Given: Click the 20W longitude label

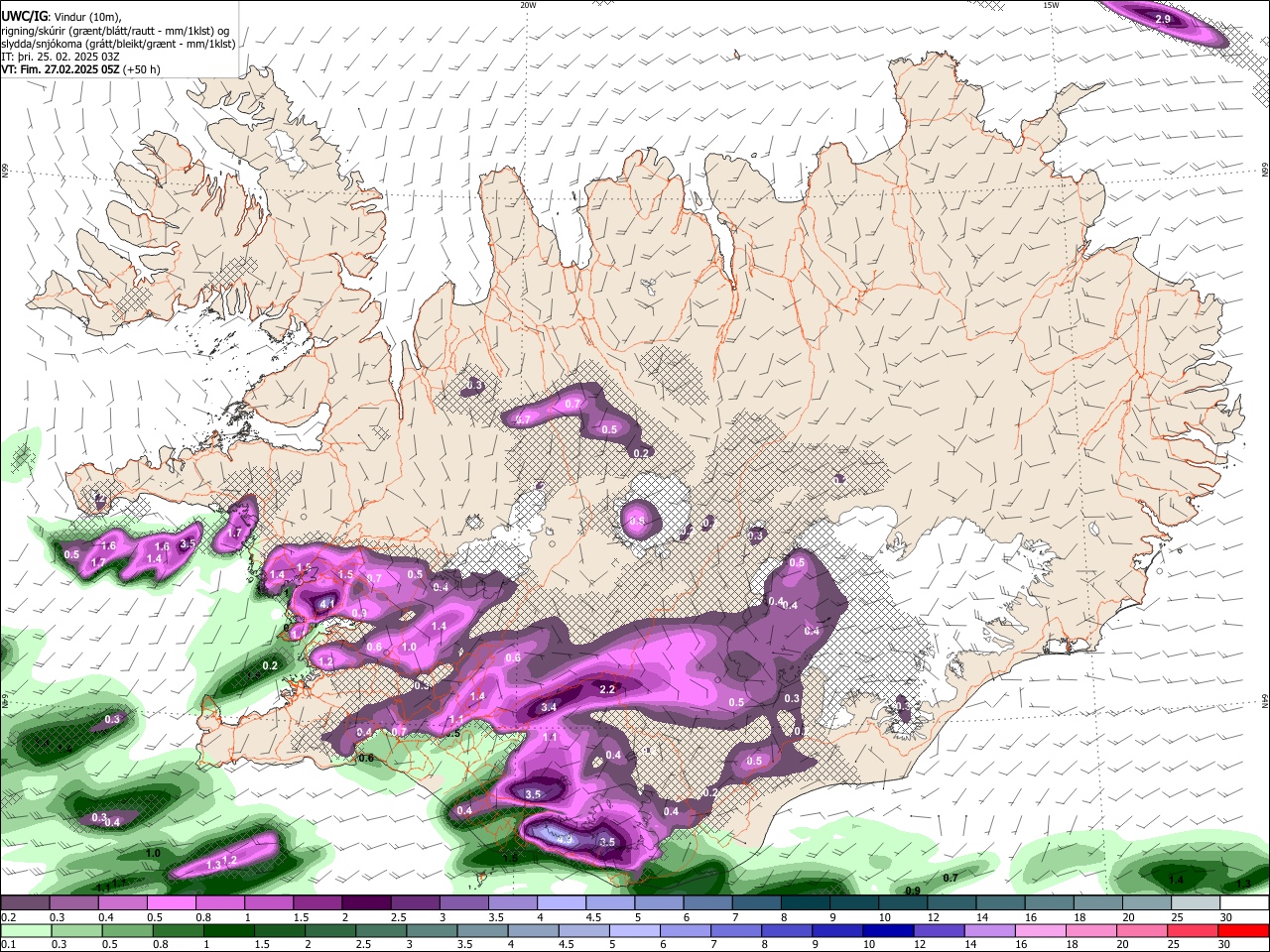Looking at the screenshot, I should tap(528, 5).
